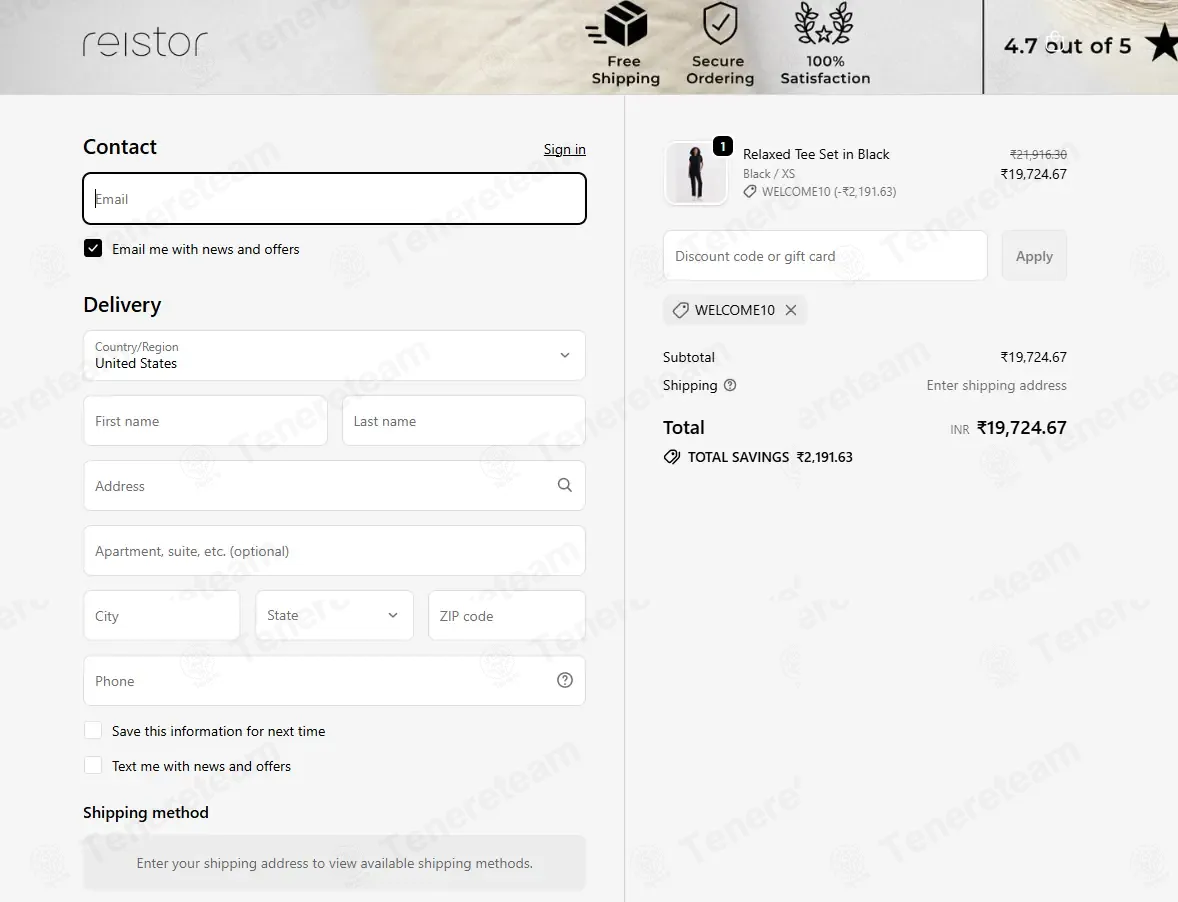Click the Total Savings tag icon
This screenshot has width=1178, height=902.
pos(672,457)
